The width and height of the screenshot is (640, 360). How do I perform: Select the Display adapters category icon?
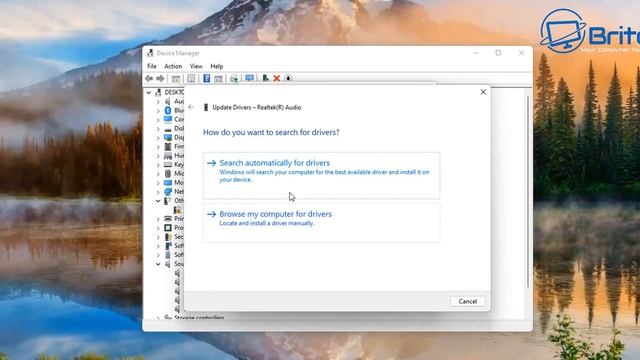(x=168, y=138)
